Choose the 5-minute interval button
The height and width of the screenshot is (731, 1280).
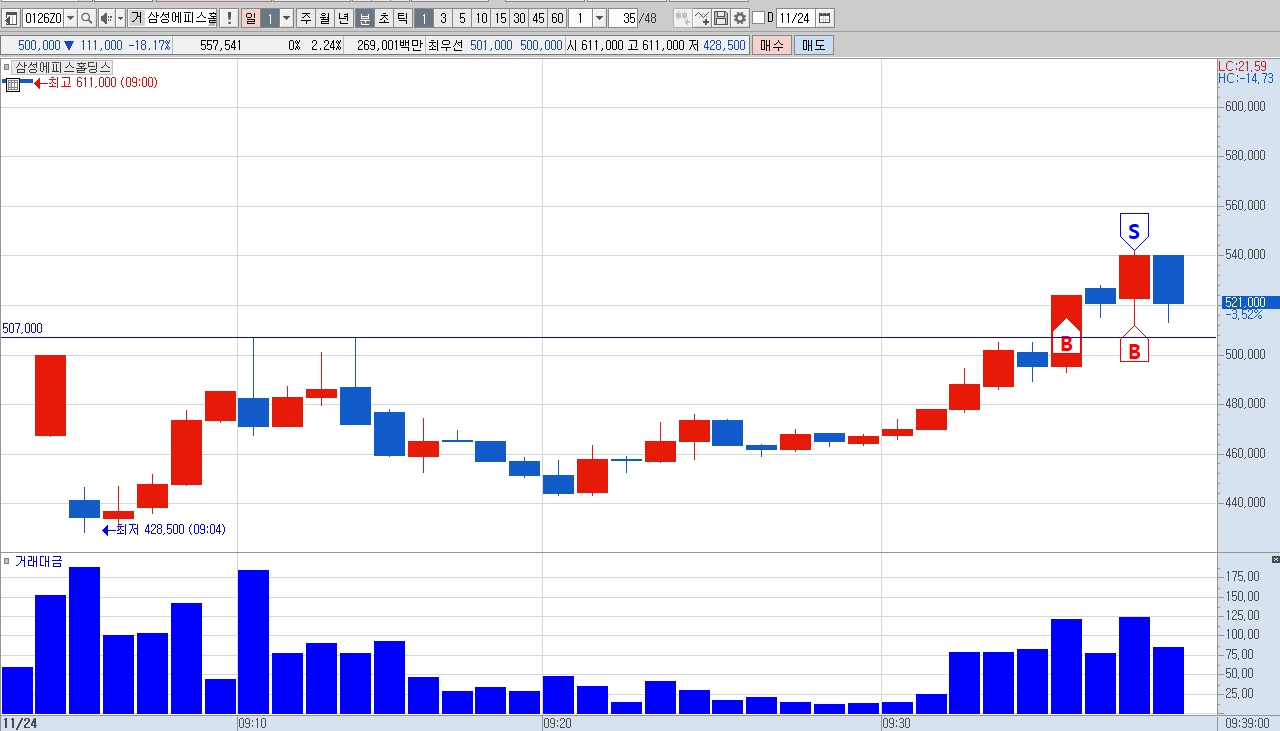click(462, 18)
